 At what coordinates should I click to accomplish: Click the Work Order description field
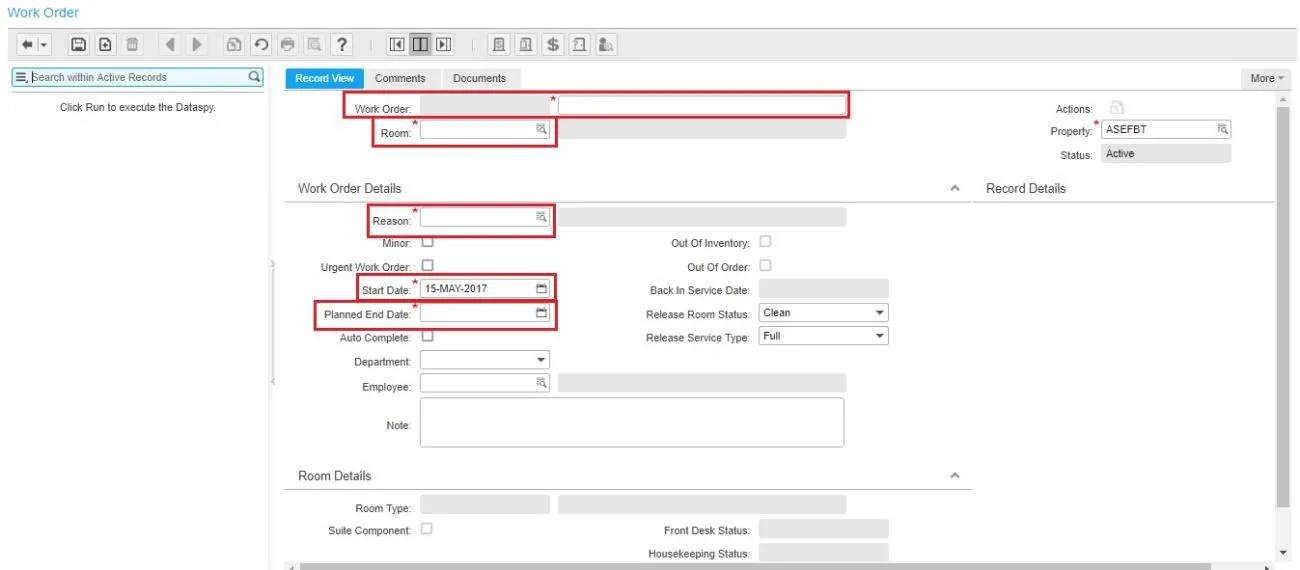point(702,105)
